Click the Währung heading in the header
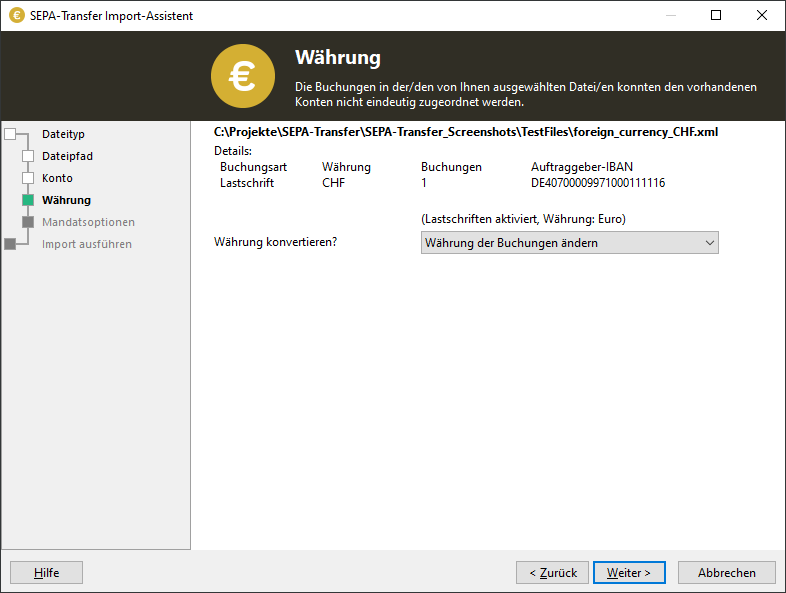 [x=338, y=58]
